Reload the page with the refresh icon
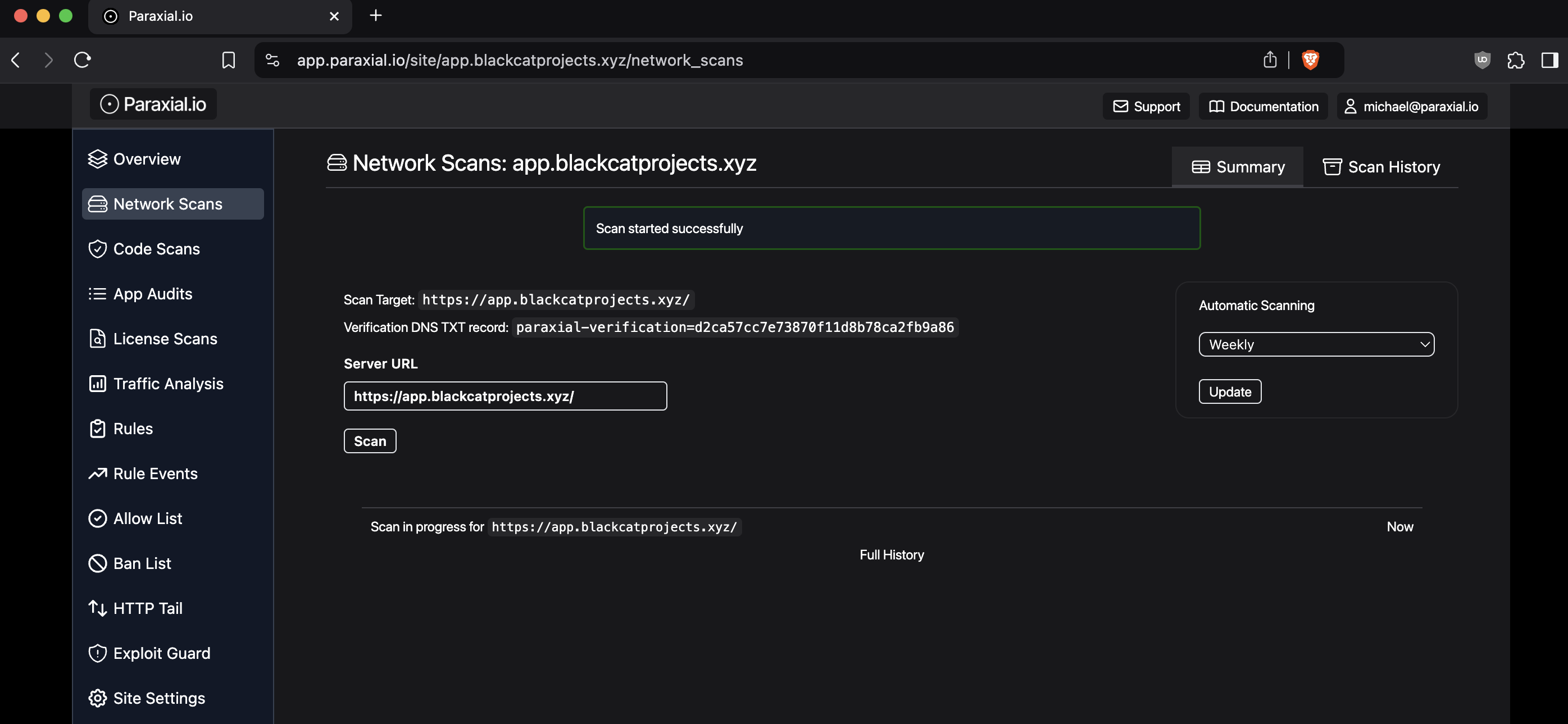Screen dimensions: 1568x724 (82, 60)
